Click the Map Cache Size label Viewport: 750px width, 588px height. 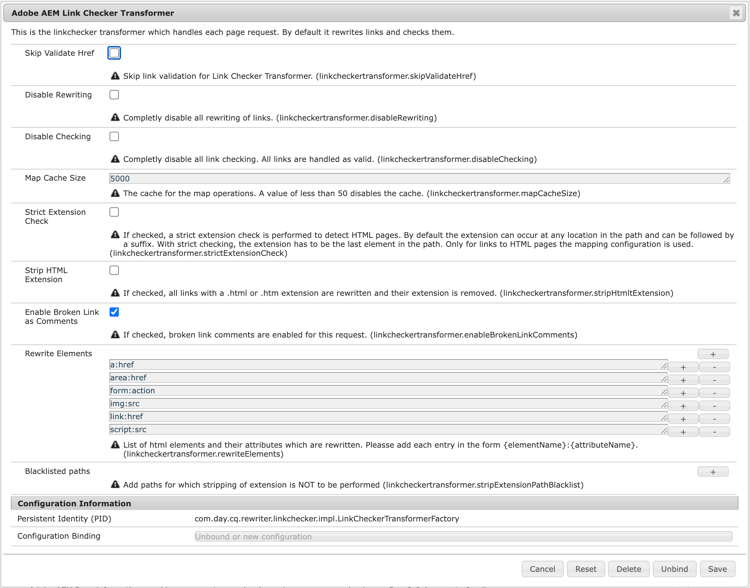[x=55, y=178]
